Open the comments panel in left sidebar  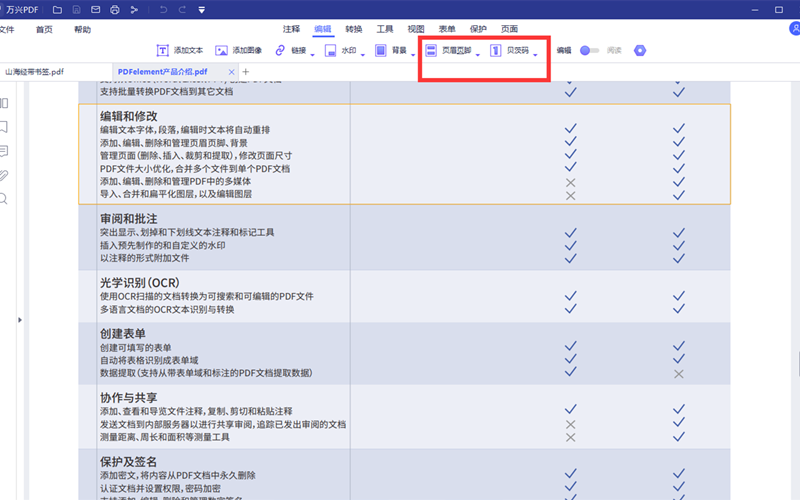4,151
